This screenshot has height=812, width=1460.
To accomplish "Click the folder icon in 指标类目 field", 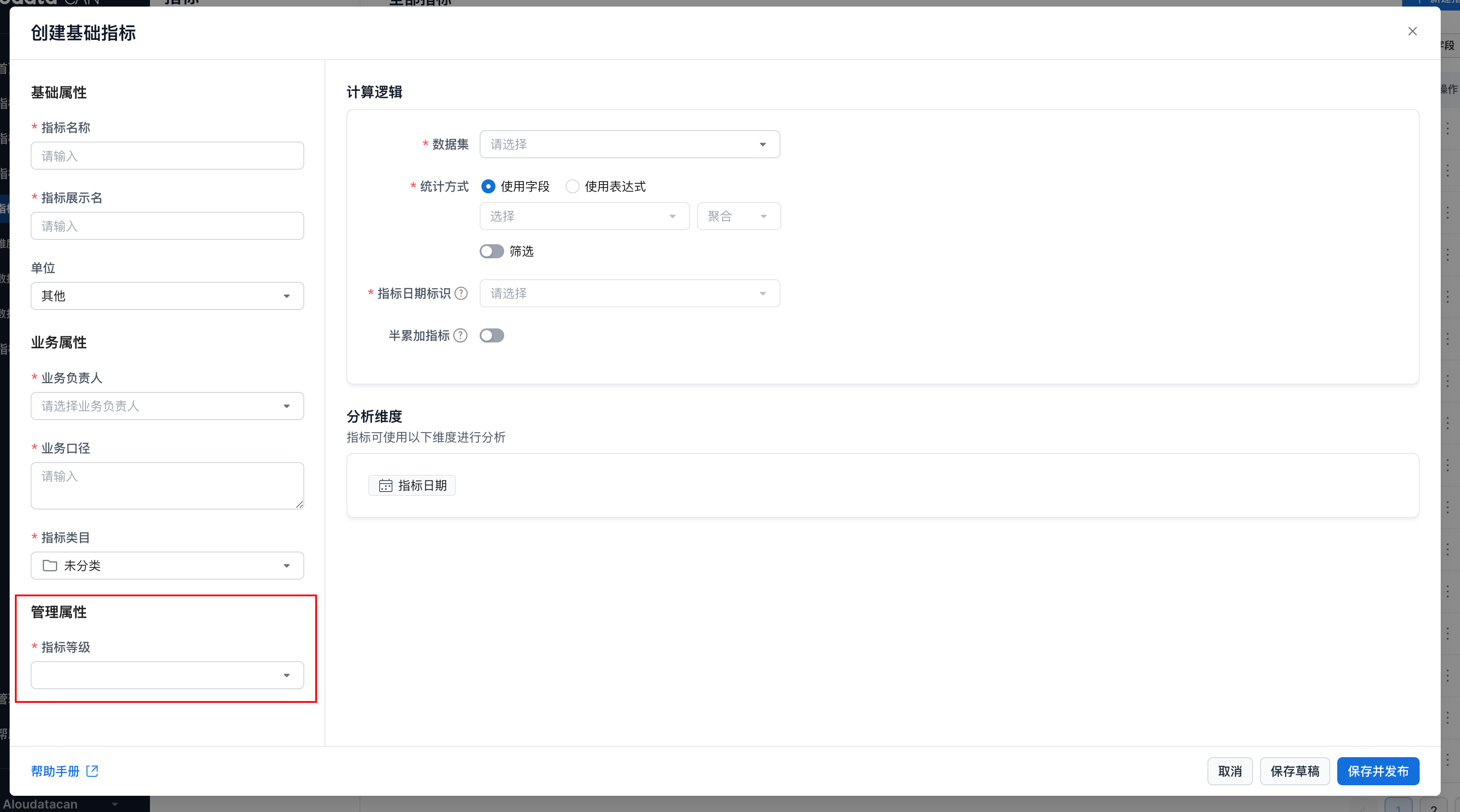I will (50, 566).
